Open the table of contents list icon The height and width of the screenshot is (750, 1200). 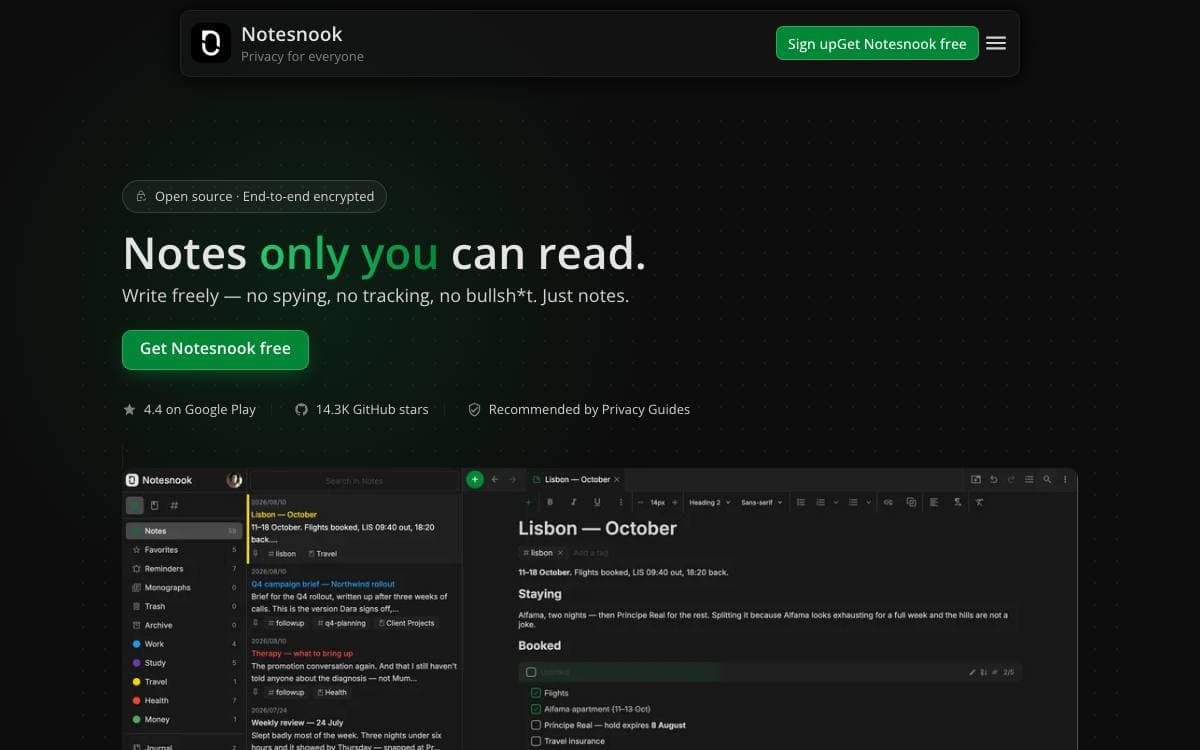1029,479
